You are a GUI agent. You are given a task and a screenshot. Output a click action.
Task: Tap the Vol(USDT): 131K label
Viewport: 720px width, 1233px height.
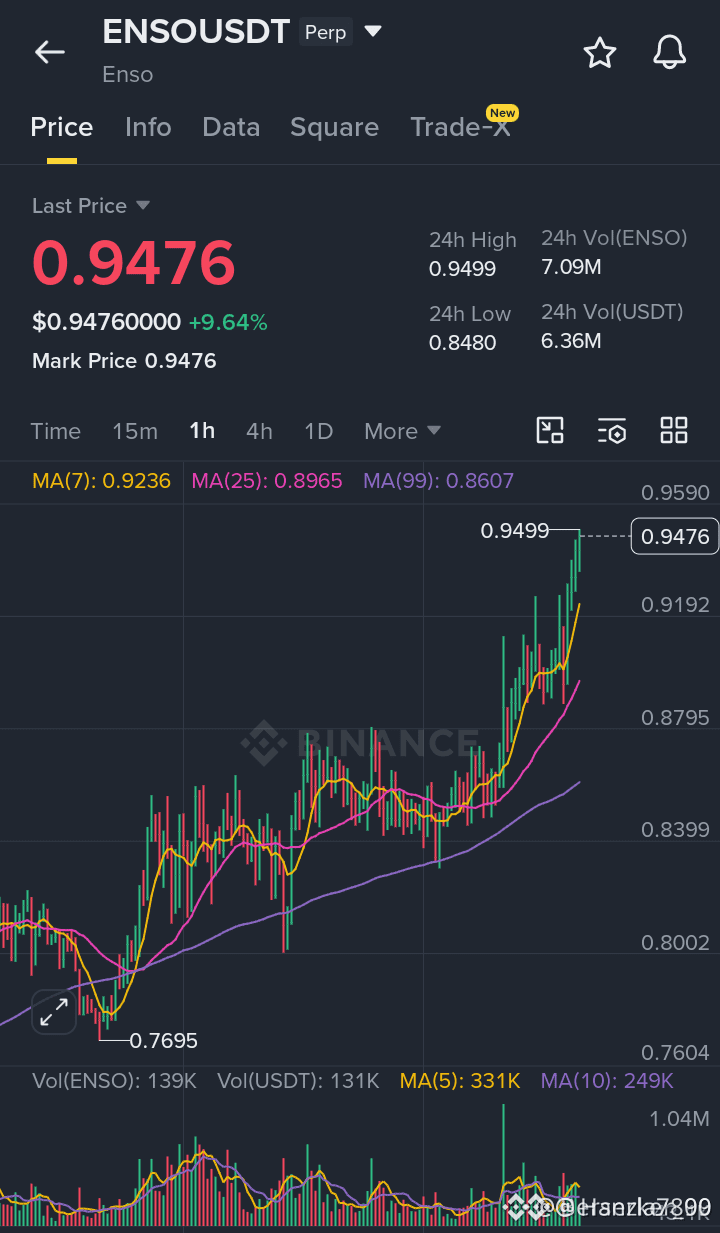pos(299,1081)
